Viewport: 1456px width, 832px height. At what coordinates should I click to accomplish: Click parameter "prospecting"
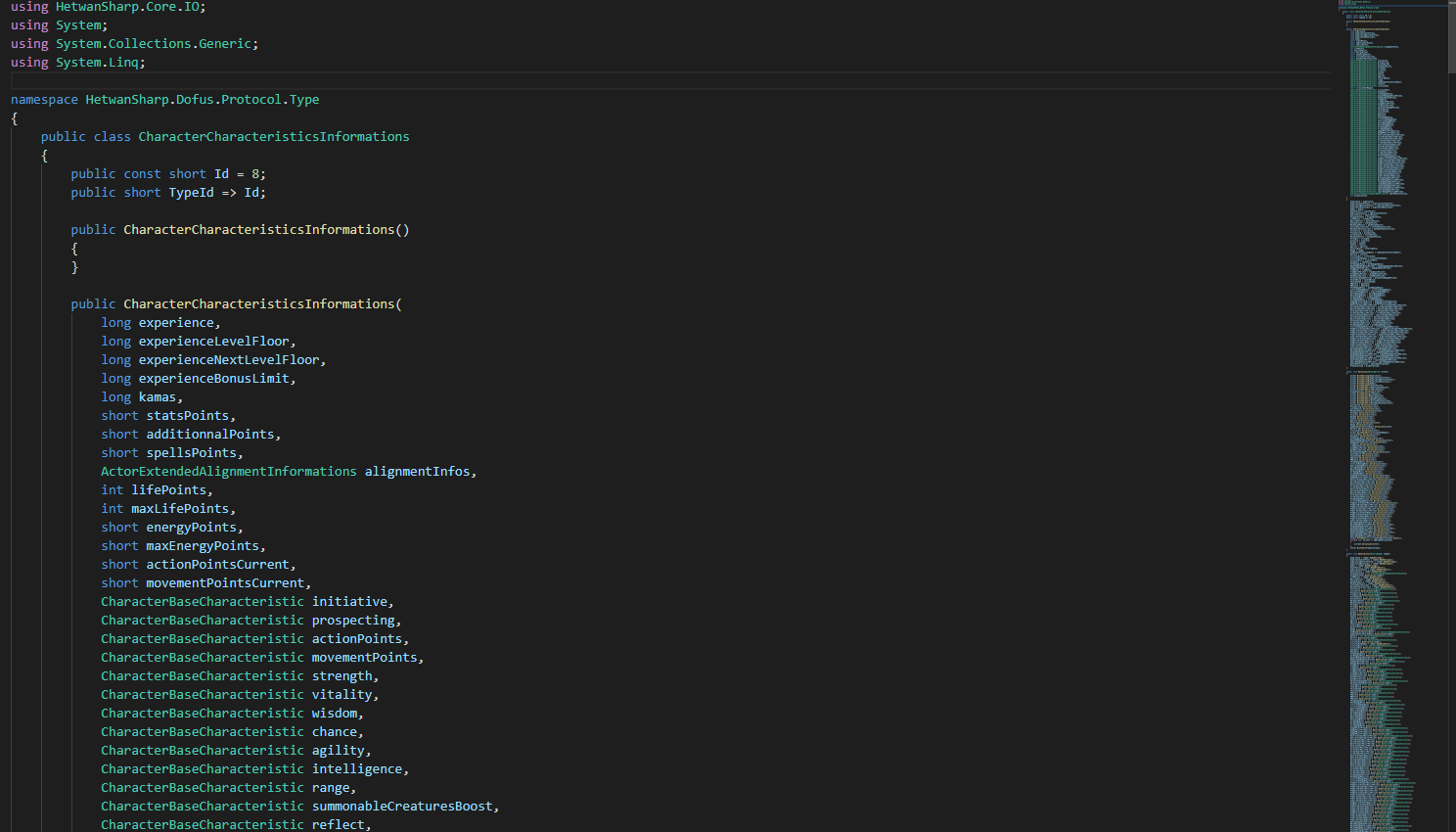pos(353,621)
